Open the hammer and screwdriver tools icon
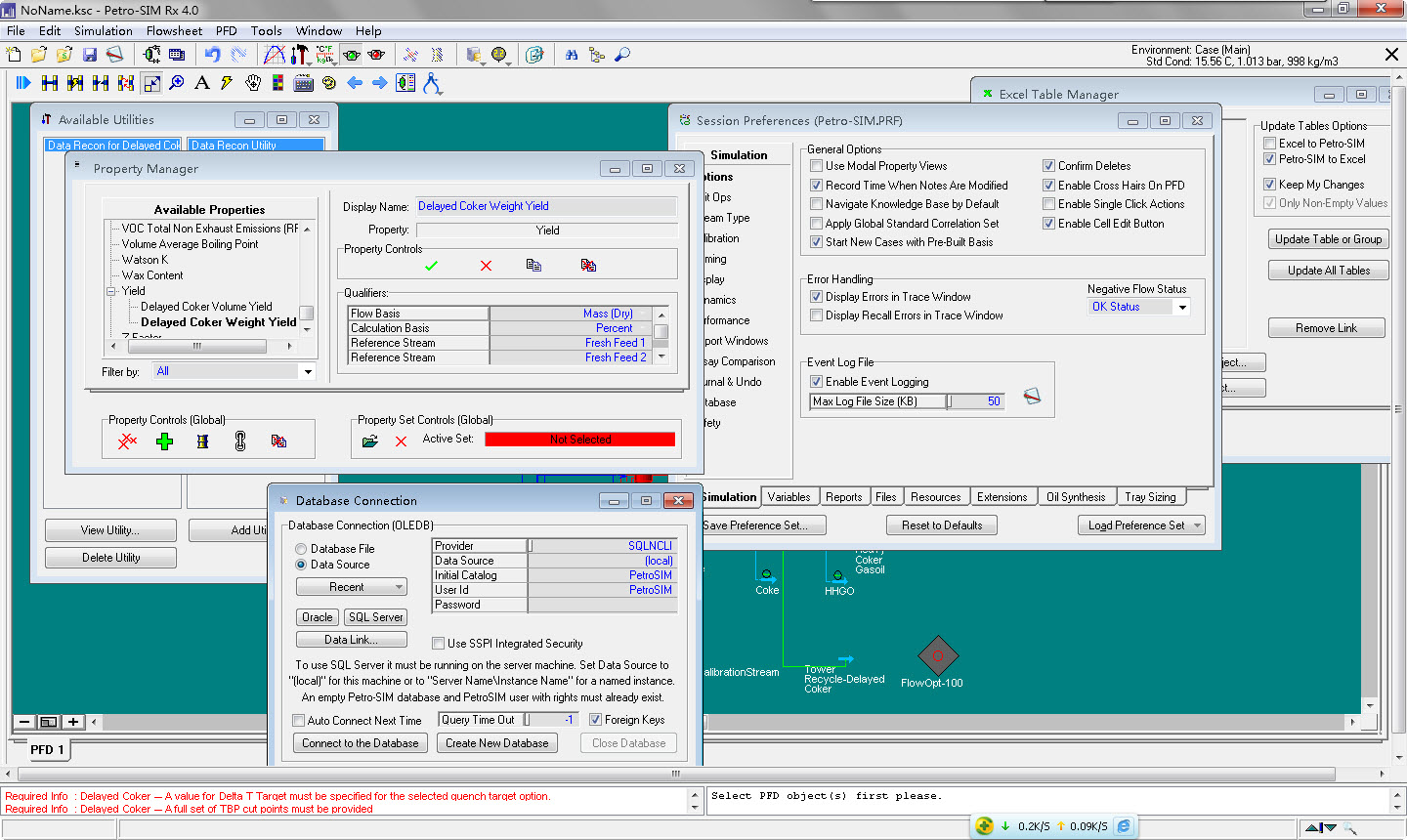The width and height of the screenshot is (1407, 840). (x=300, y=55)
